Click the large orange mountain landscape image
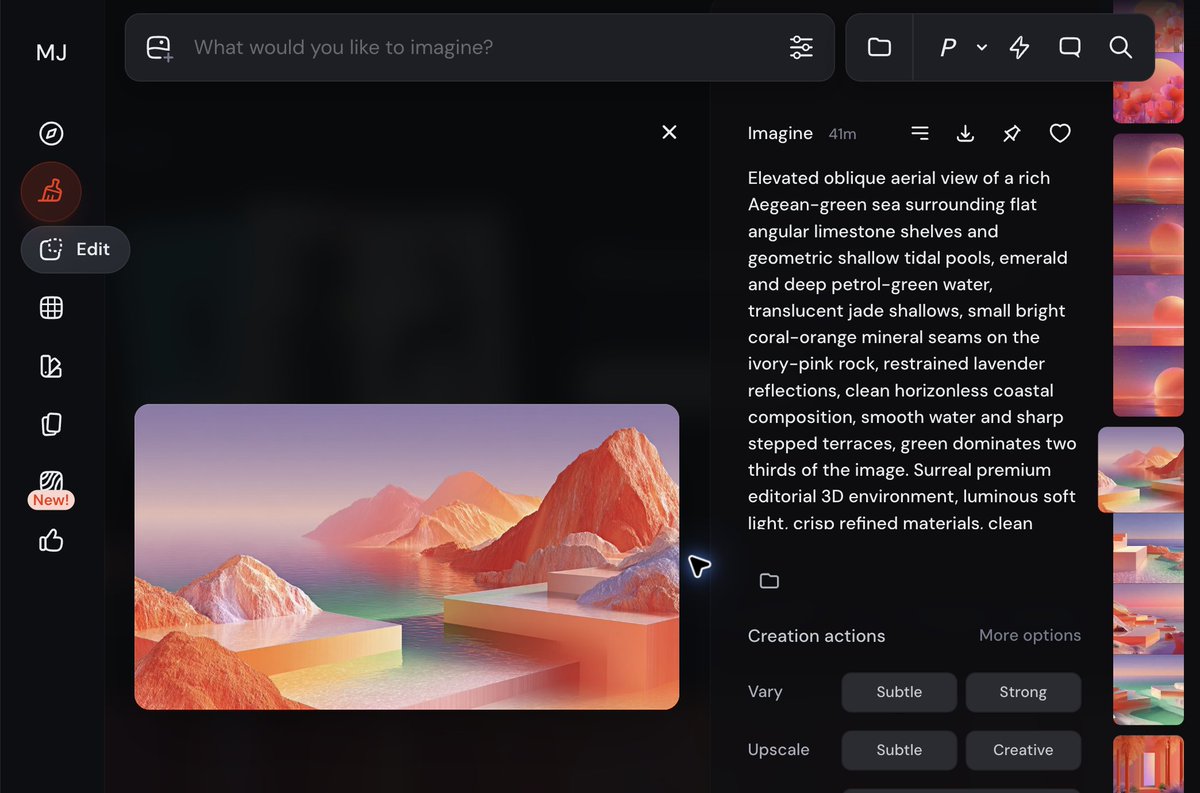The height and width of the screenshot is (793, 1200). click(407, 557)
